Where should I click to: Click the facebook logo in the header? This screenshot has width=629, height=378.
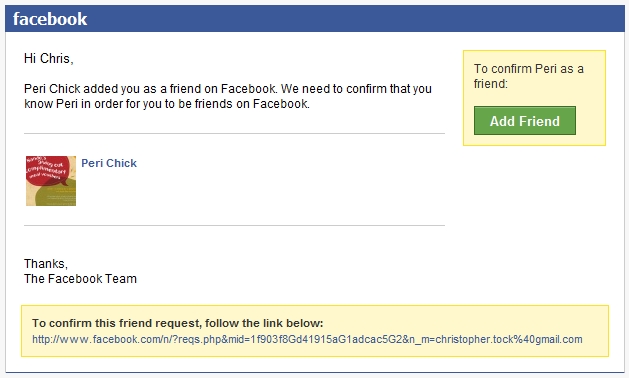(50, 19)
